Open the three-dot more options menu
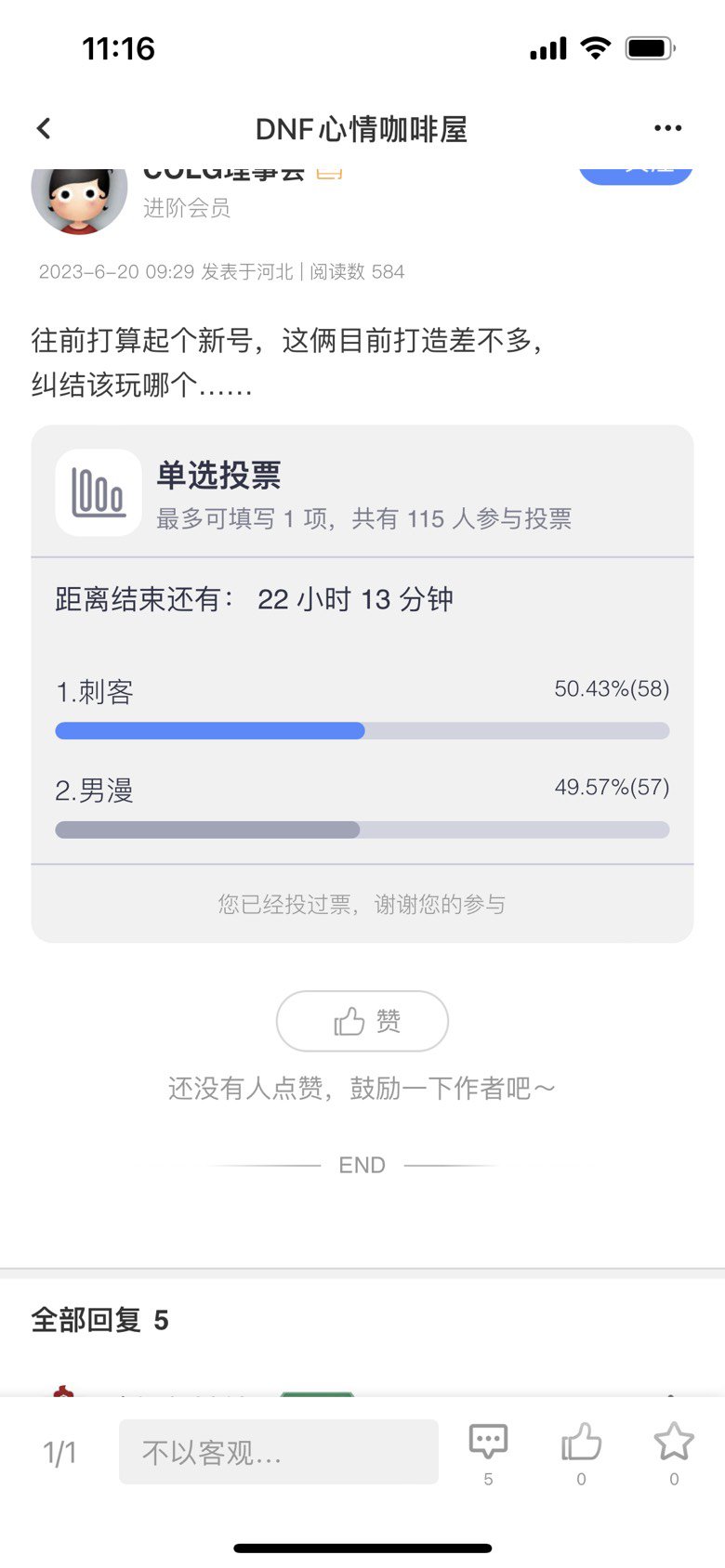The width and height of the screenshot is (725, 1568). pos(667,128)
